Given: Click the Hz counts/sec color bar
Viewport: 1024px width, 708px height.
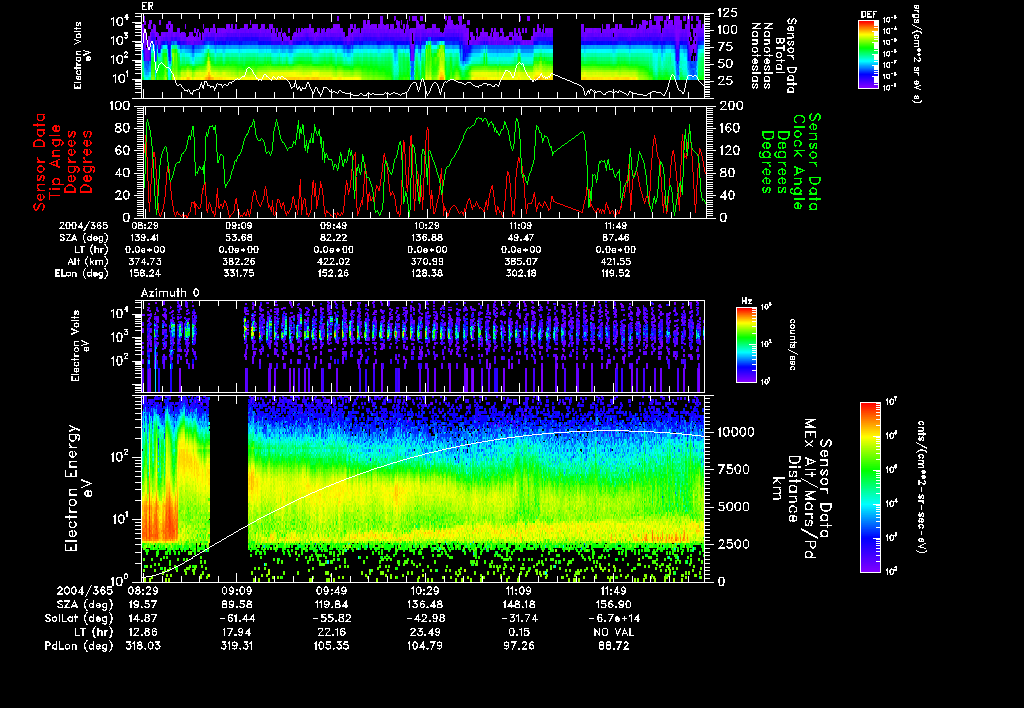Looking at the screenshot, I should [746, 344].
